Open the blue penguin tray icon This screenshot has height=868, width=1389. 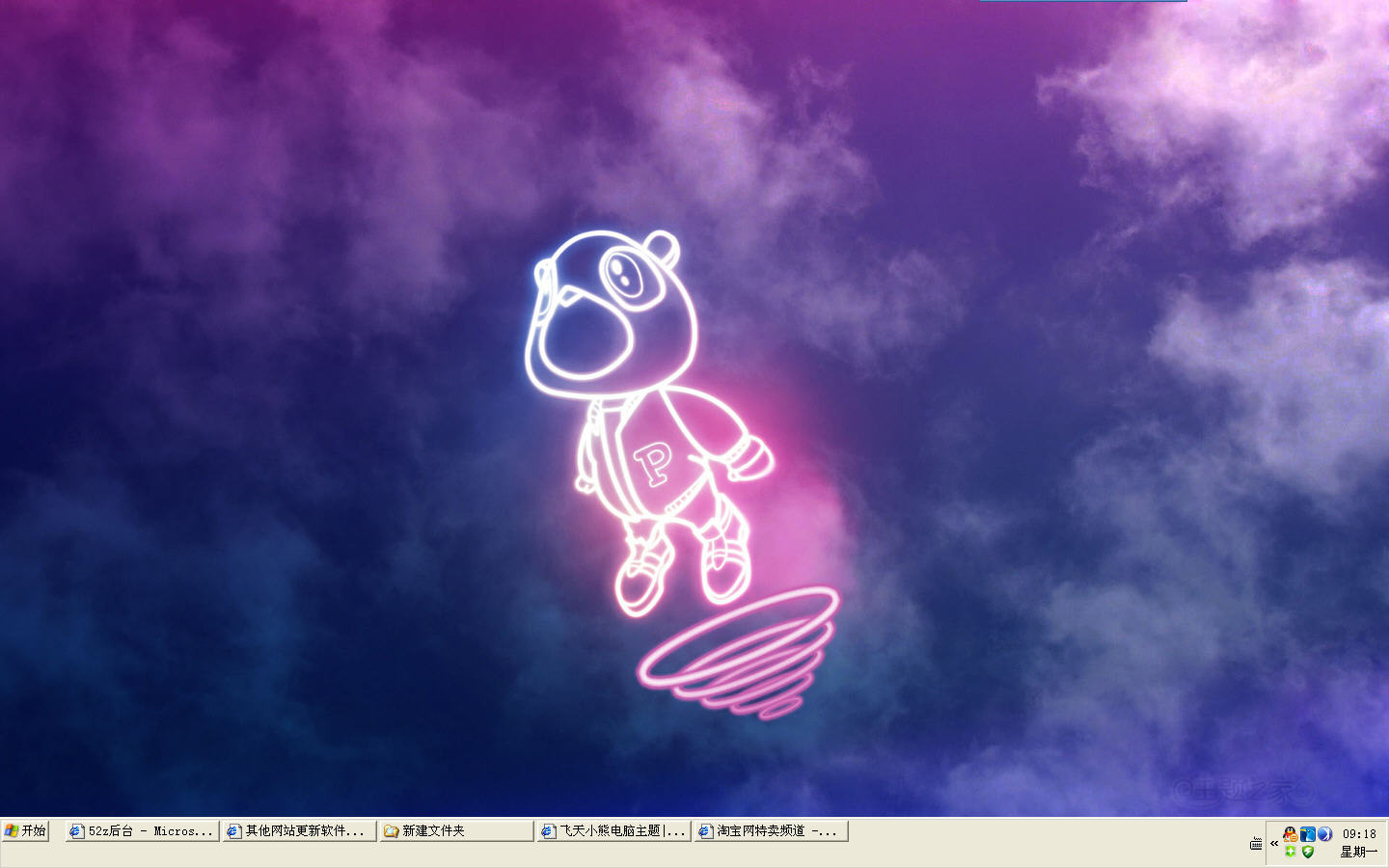click(x=1308, y=834)
